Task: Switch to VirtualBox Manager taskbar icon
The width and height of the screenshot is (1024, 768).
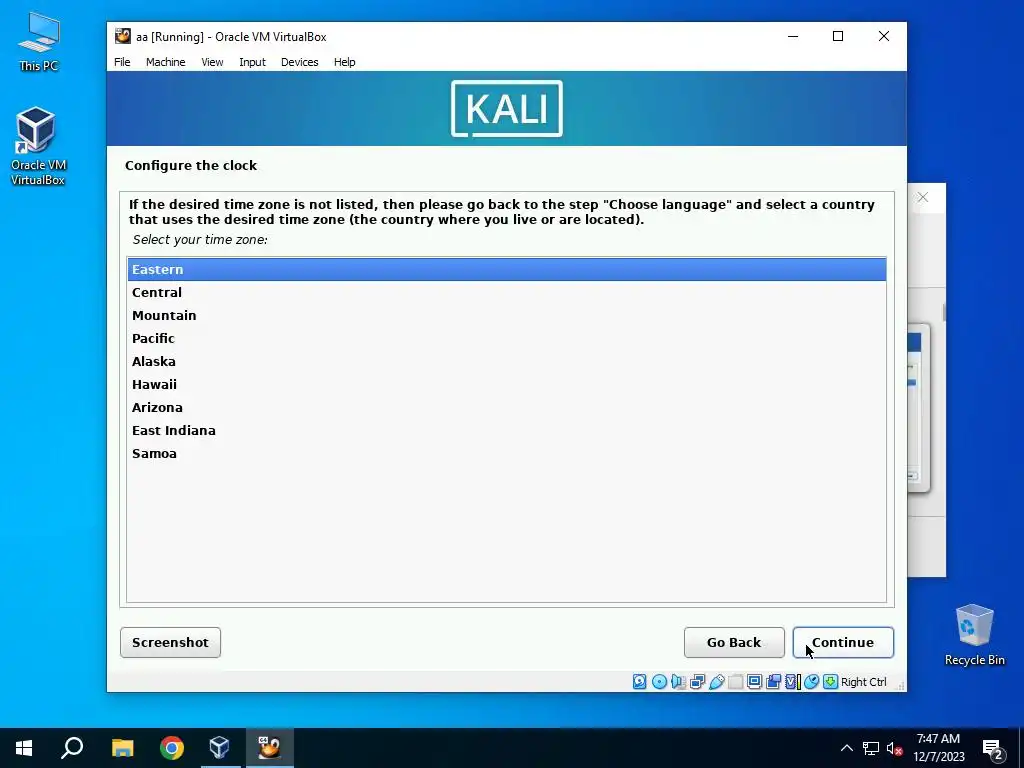Action: (x=219, y=748)
